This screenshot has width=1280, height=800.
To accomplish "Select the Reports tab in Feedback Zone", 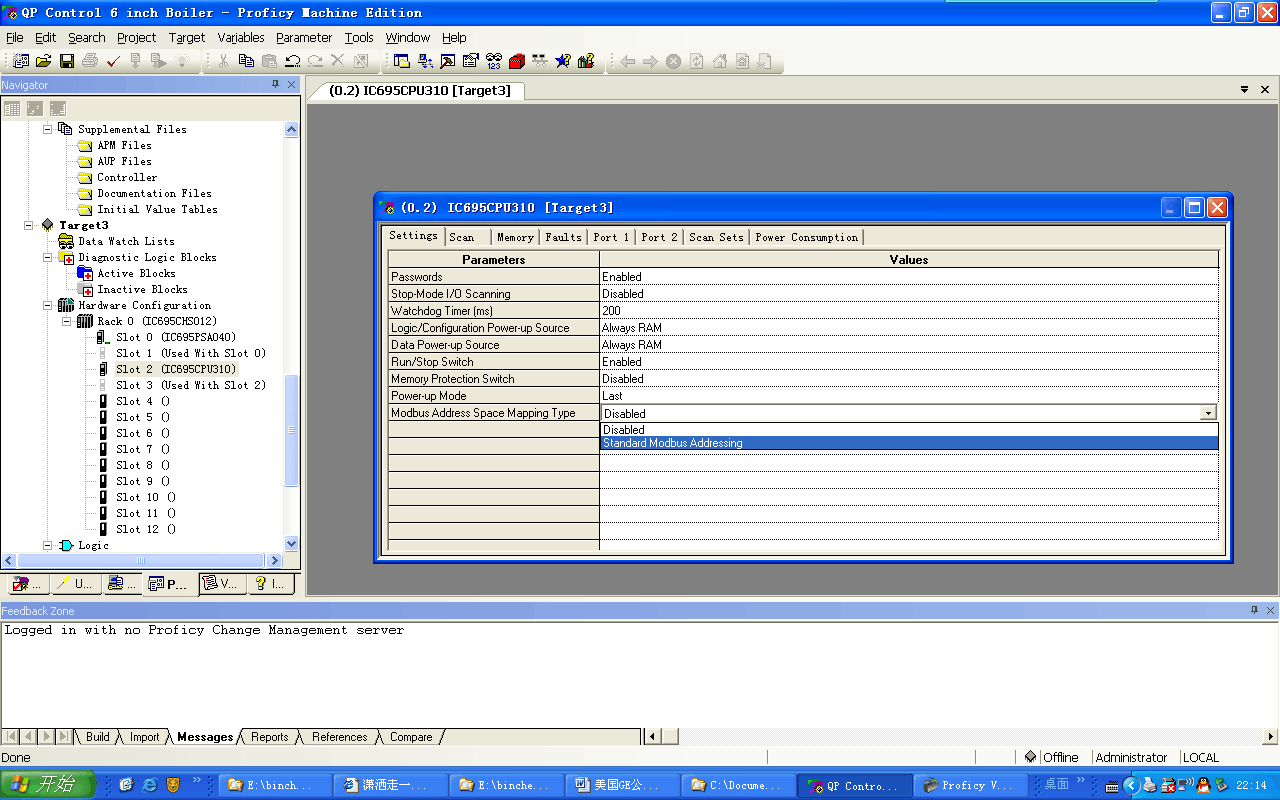I will (269, 737).
